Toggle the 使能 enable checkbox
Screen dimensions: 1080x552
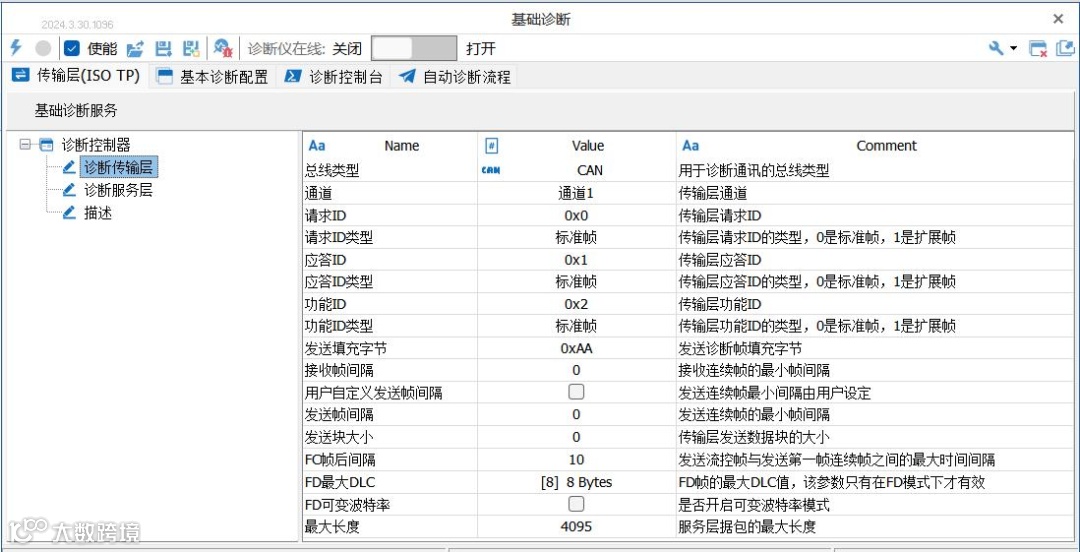[x=72, y=49]
